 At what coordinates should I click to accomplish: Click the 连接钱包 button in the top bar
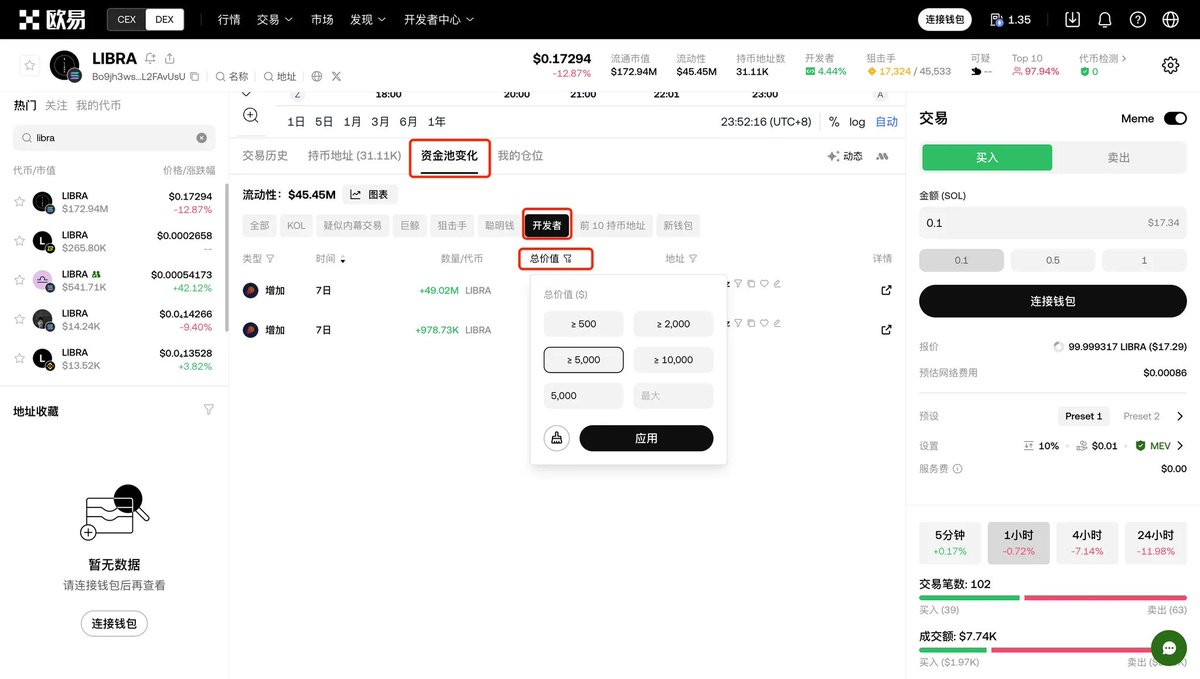945,19
